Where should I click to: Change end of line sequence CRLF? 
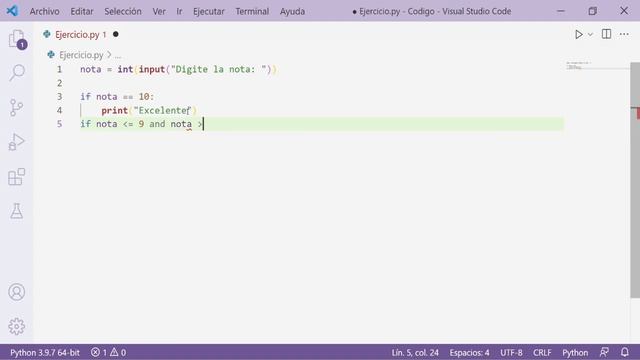tap(542, 352)
